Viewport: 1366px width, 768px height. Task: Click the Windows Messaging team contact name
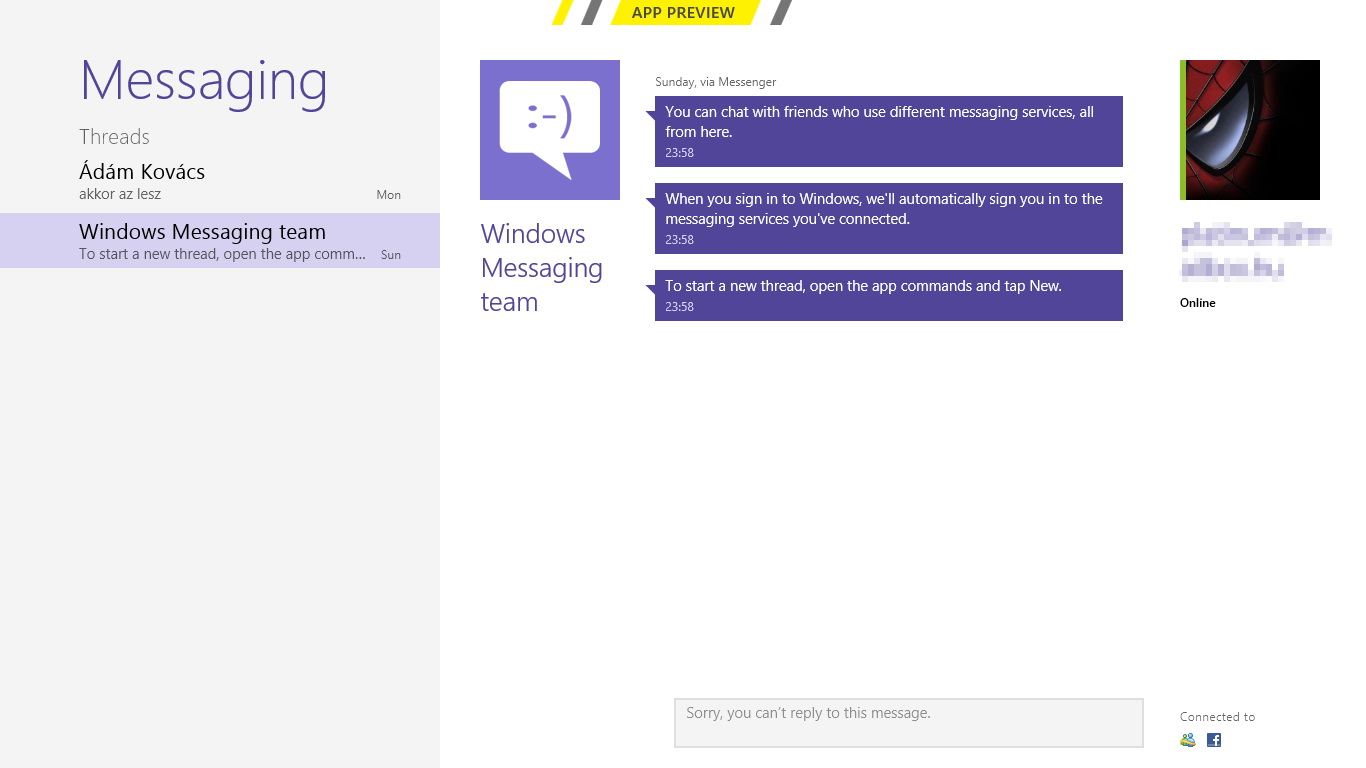pos(542,268)
